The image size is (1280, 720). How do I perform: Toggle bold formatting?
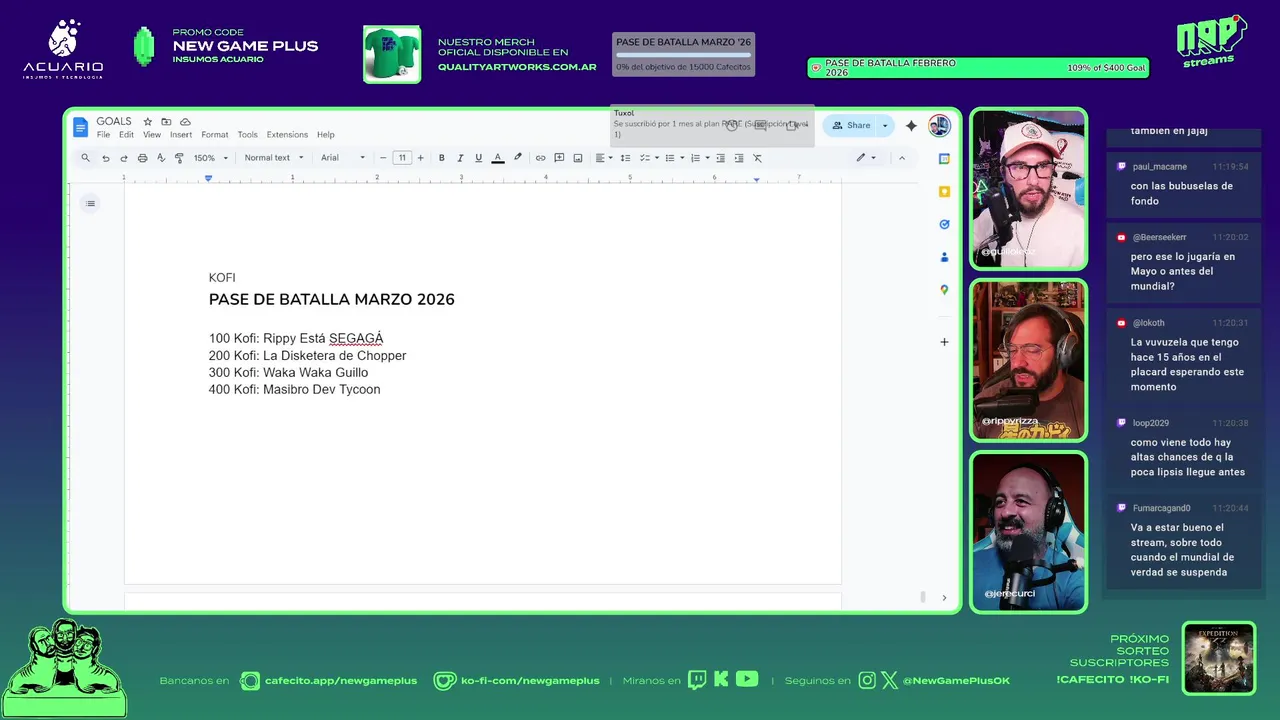441,158
